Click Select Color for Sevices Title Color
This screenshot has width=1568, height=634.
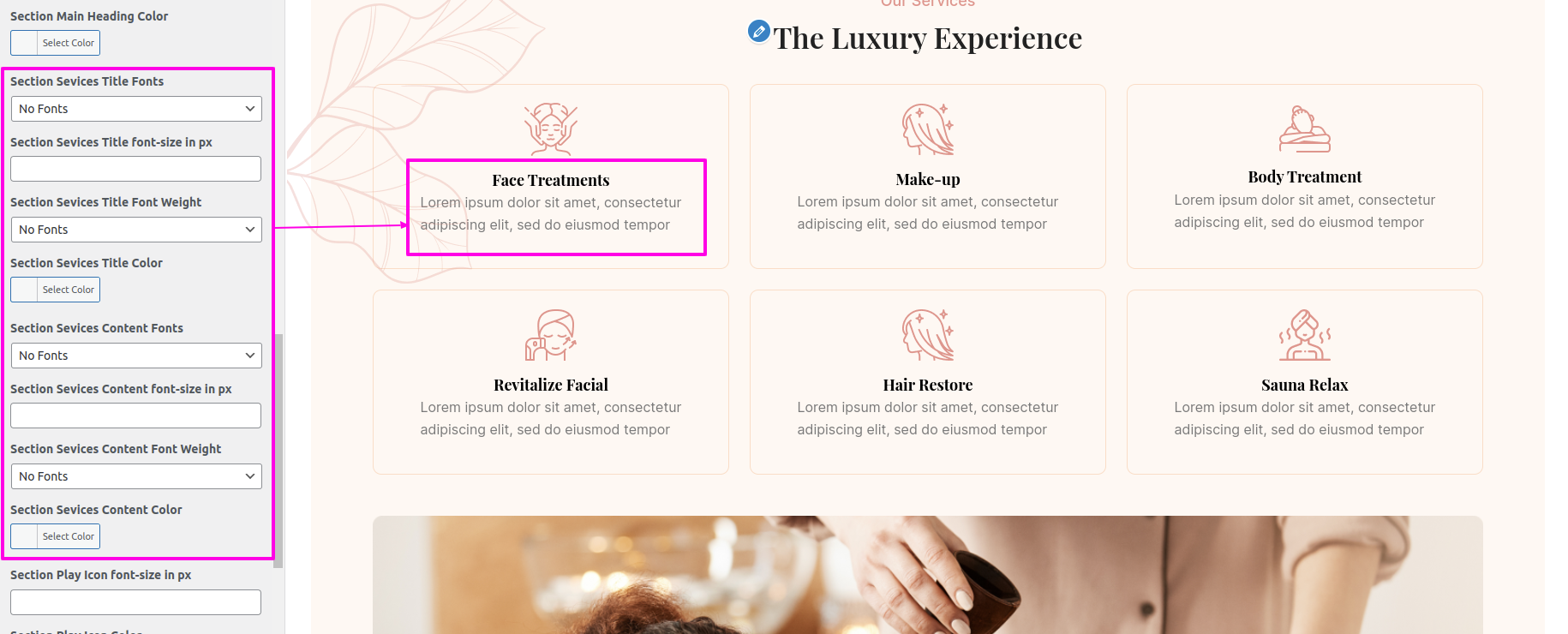click(55, 290)
